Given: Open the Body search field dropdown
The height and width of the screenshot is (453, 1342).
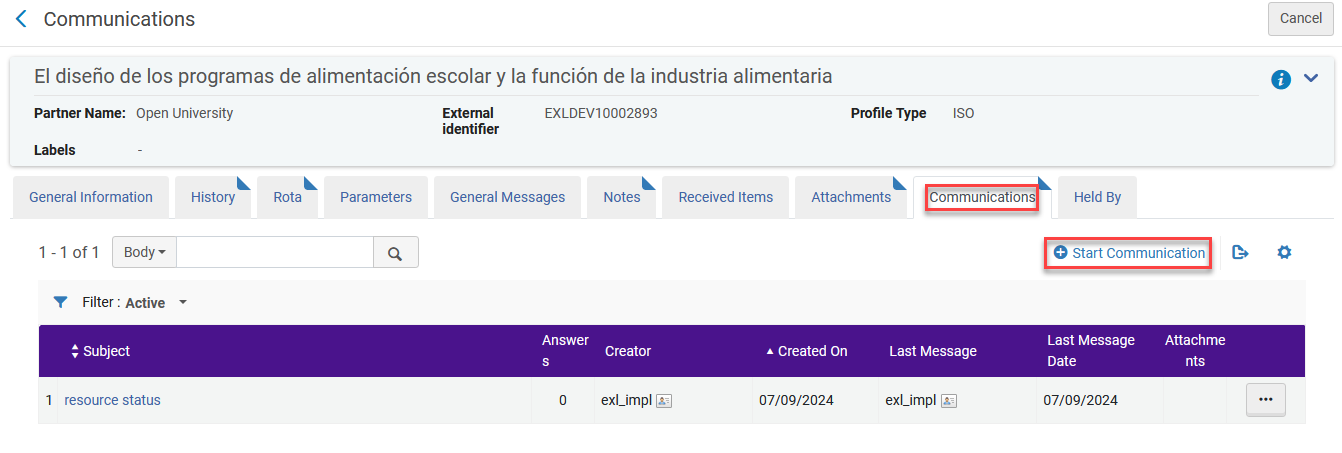Looking at the screenshot, I should coord(144,253).
